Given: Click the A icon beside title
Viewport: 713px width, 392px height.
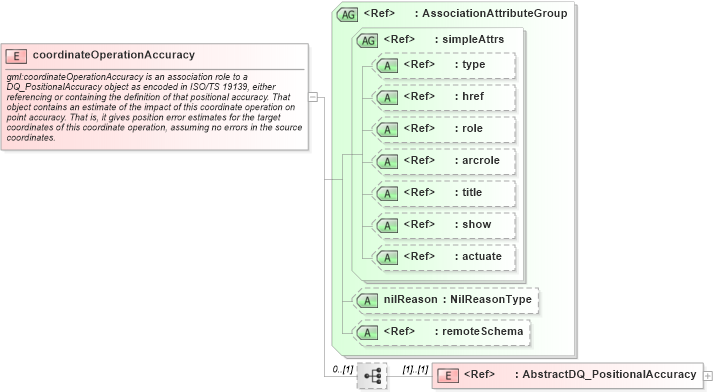Looking at the screenshot, I should point(387,194).
